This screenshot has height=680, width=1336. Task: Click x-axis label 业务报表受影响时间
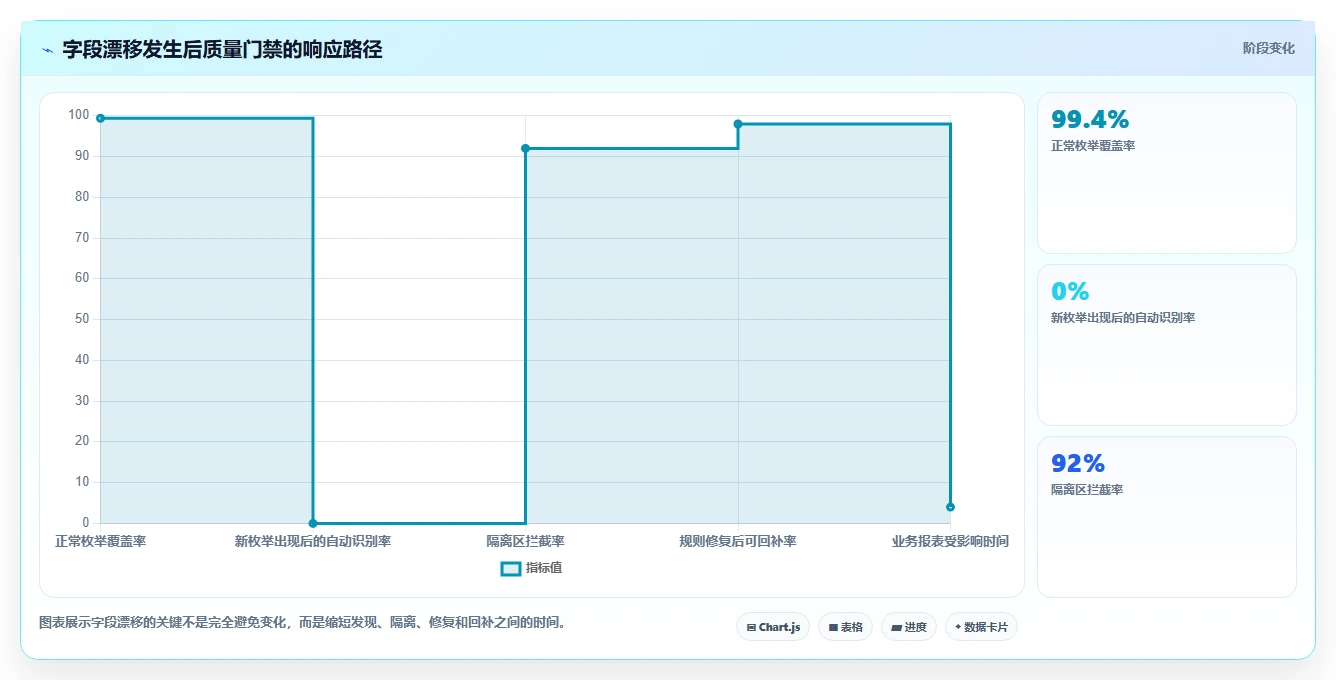(950, 541)
